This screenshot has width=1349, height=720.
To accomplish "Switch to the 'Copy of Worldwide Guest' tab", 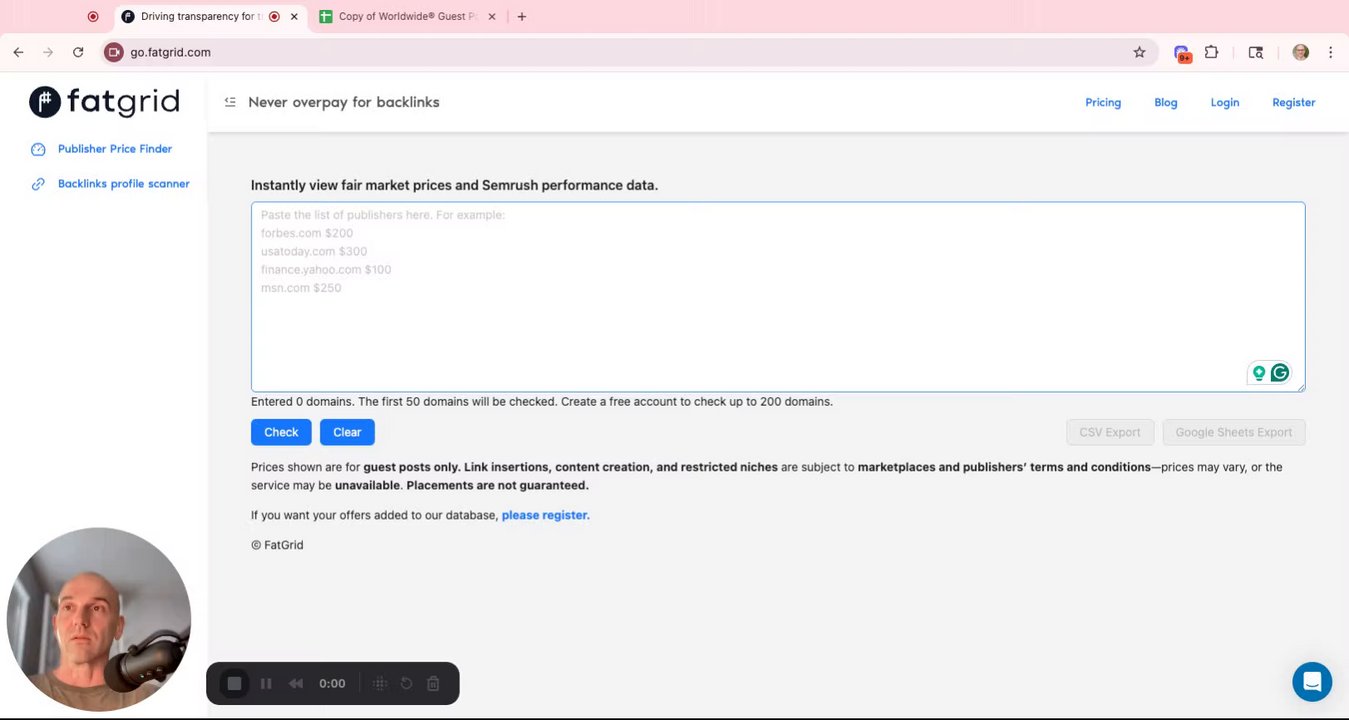I will (408, 16).
